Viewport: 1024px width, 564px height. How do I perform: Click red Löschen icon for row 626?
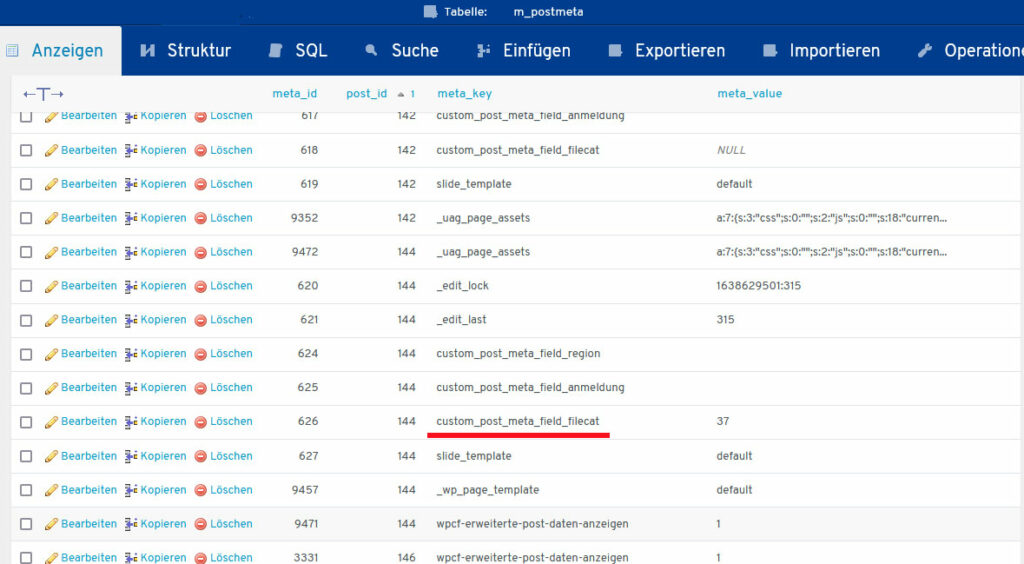pyautogui.click(x=200, y=422)
